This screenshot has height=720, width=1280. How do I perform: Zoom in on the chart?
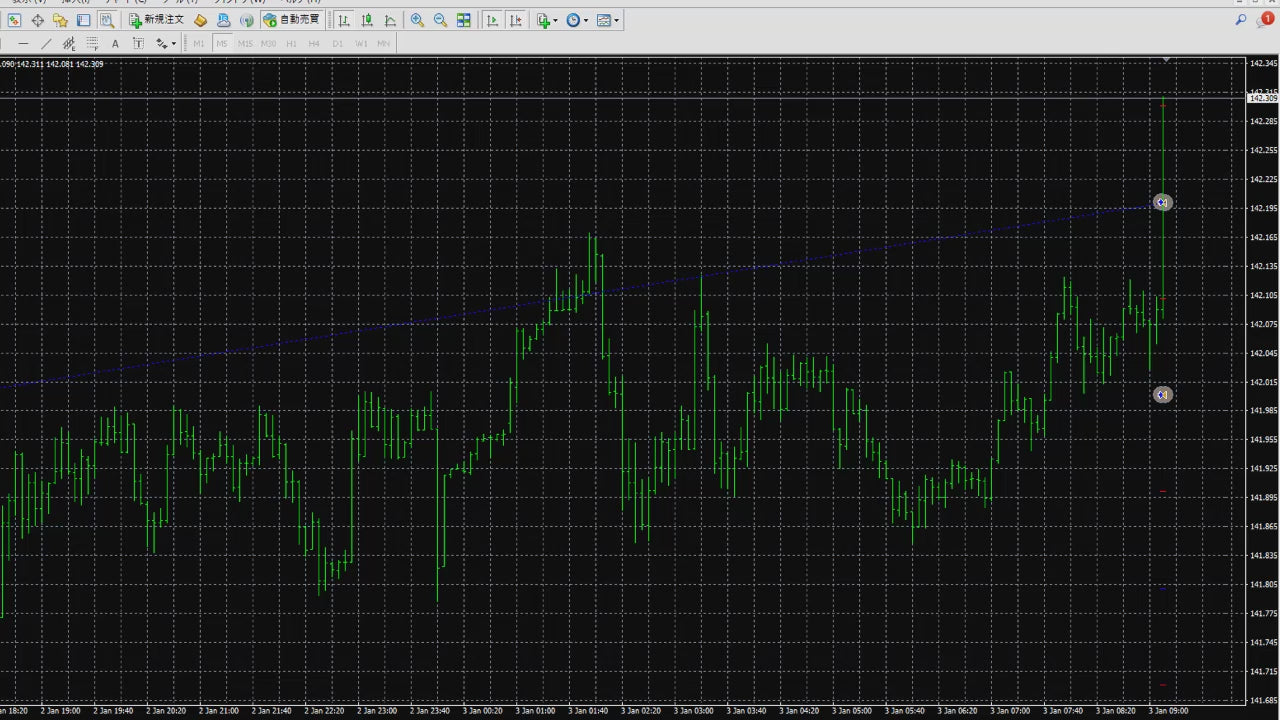[417, 20]
